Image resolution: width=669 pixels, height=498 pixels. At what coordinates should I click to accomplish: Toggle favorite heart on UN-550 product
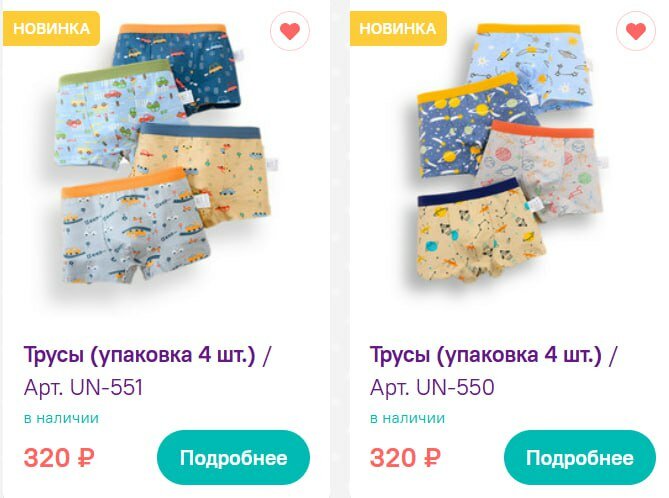(x=636, y=31)
